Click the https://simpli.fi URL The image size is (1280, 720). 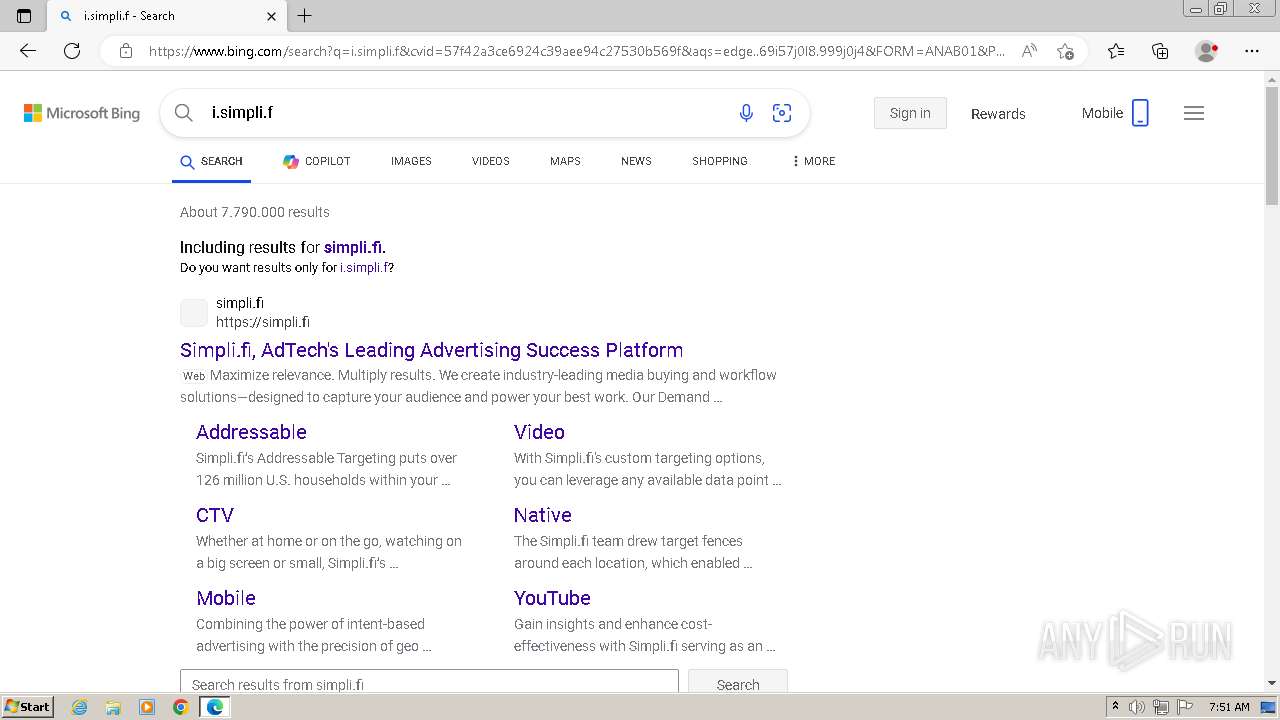[263, 322]
